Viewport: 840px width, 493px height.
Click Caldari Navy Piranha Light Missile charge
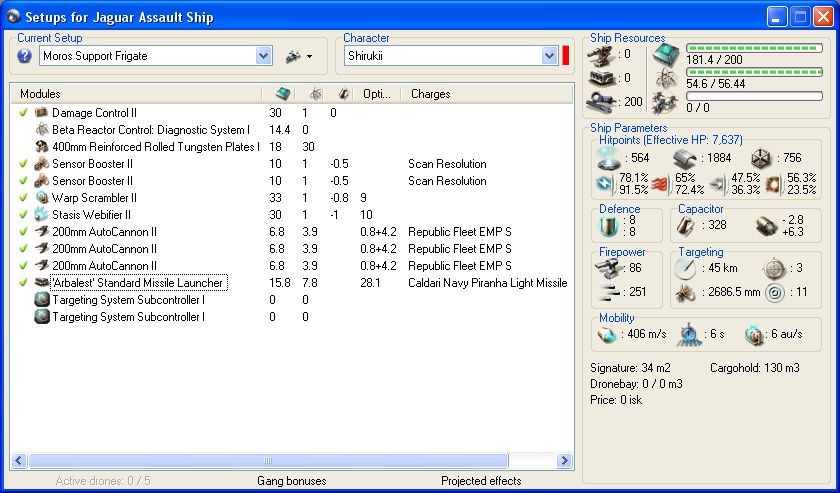(x=488, y=282)
